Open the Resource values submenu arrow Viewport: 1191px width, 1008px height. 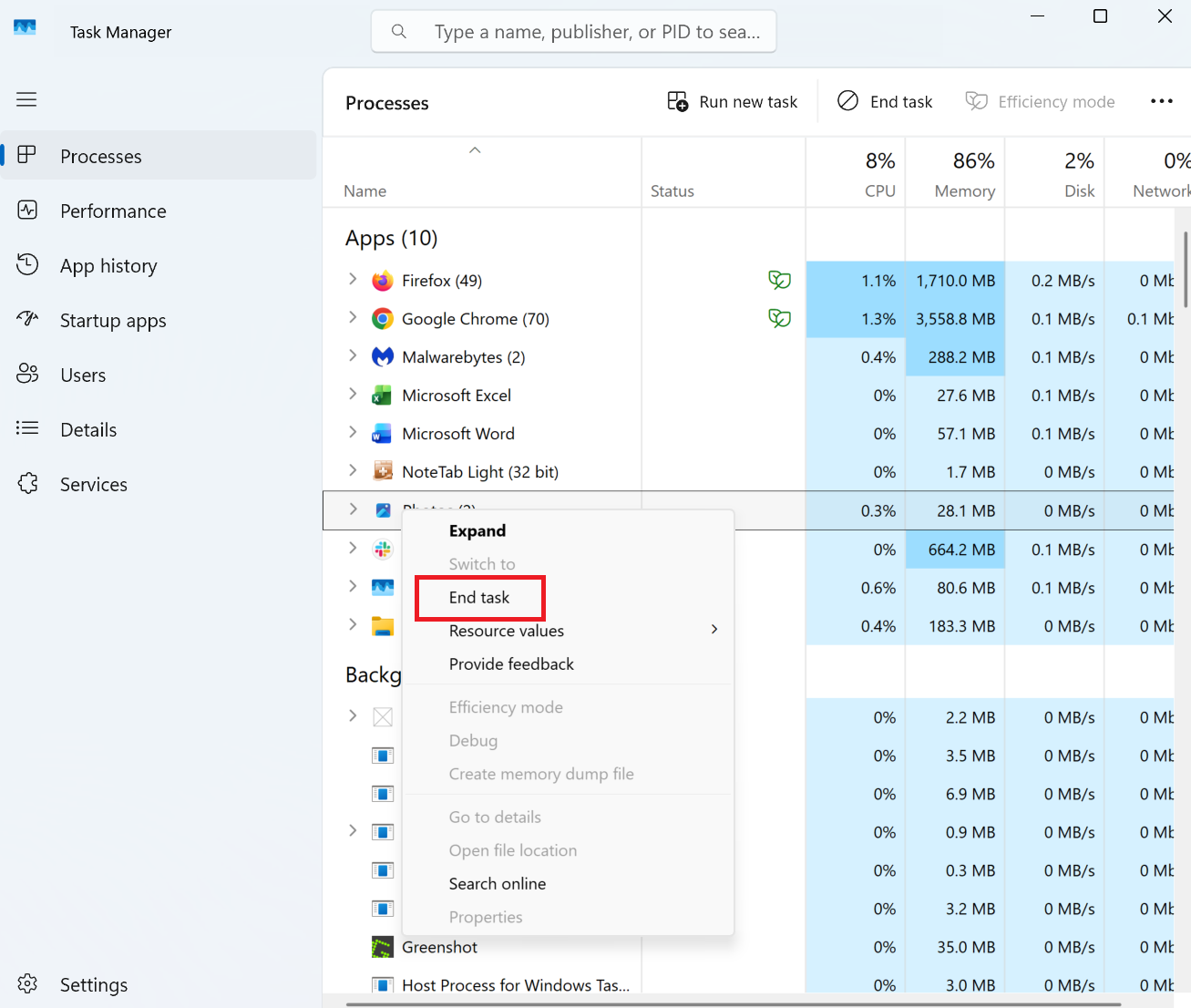coord(714,630)
